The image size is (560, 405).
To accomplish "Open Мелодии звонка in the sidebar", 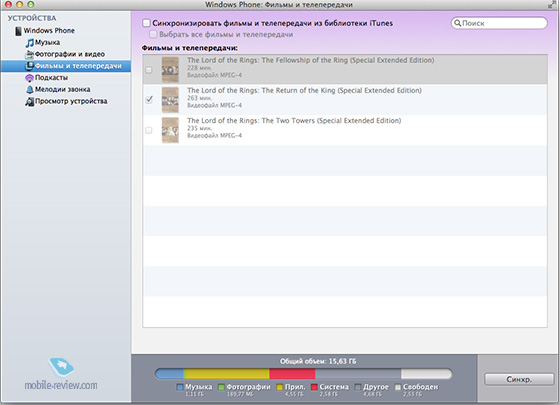I will click(x=62, y=90).
